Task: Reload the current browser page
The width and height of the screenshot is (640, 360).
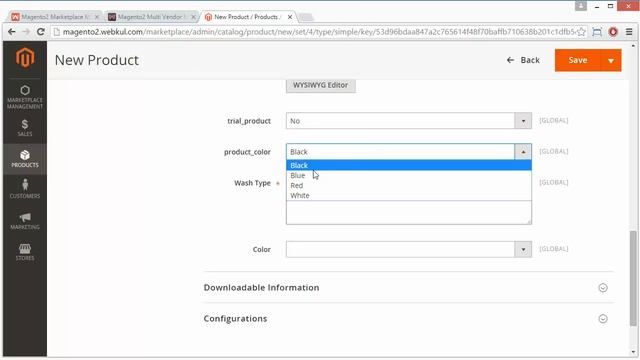Action: point(40,32)
